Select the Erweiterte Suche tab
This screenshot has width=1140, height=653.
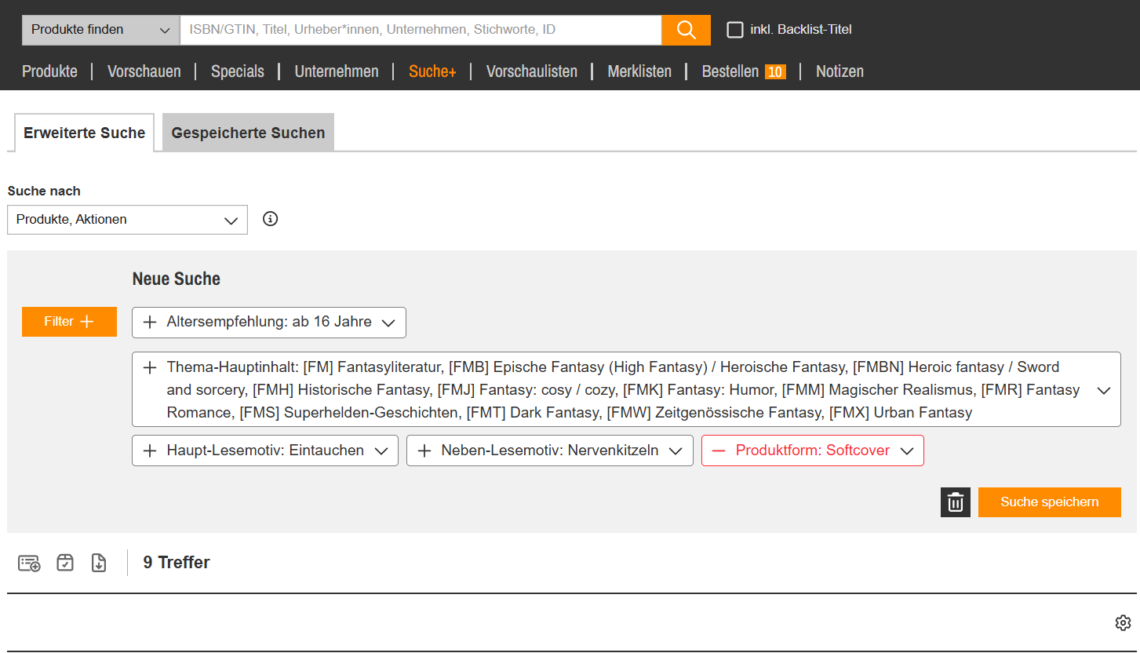(x=84, y=133)
